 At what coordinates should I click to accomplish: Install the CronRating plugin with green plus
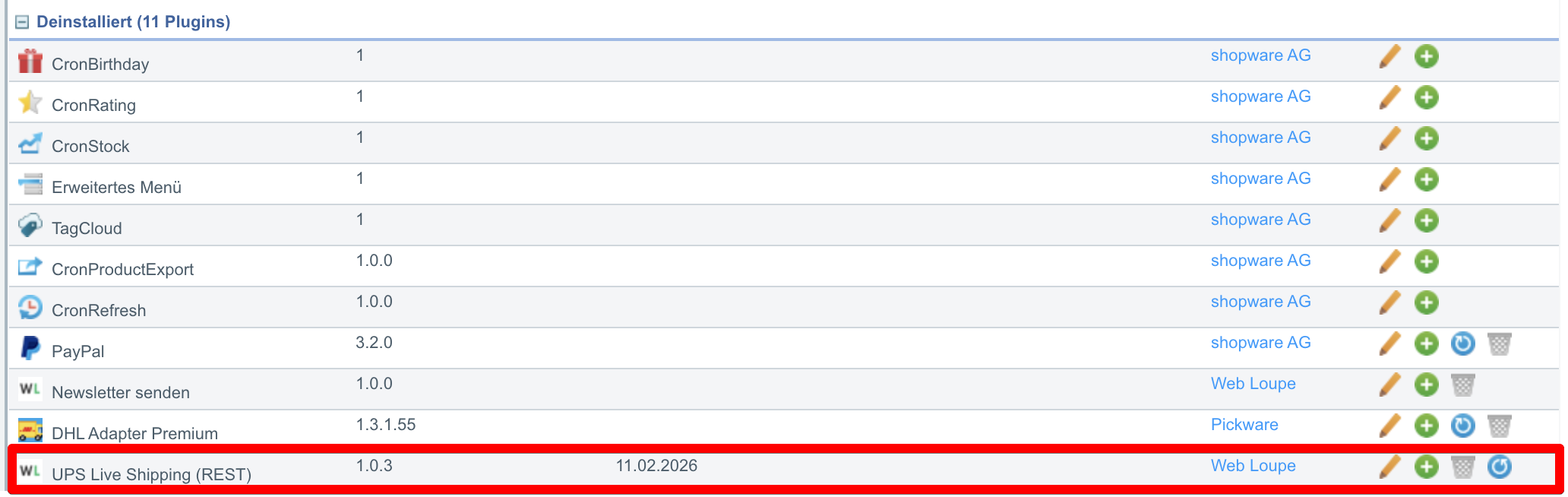click(x=1426, y=97)
